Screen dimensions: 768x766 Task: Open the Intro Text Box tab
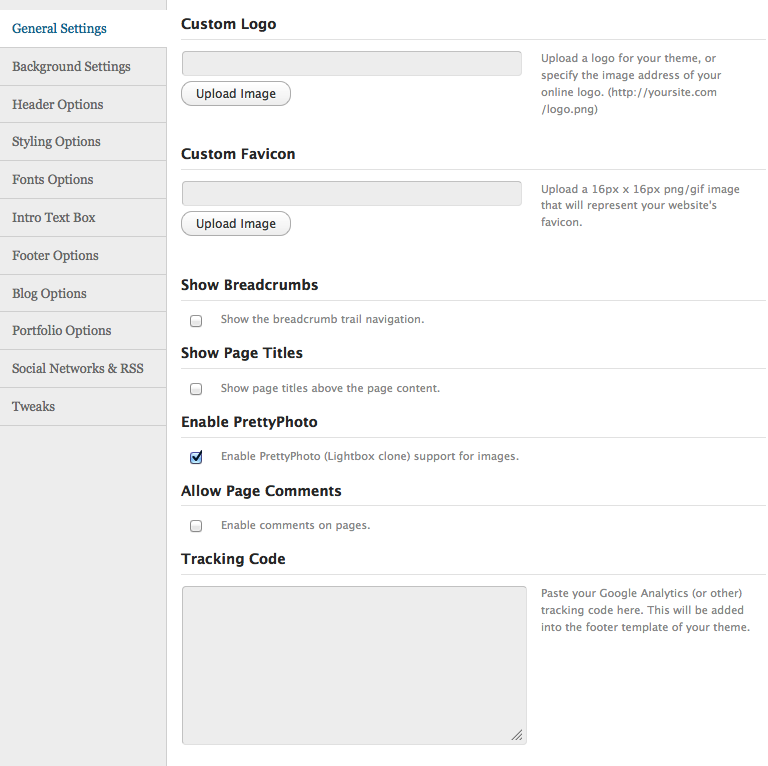click(54, 217)
